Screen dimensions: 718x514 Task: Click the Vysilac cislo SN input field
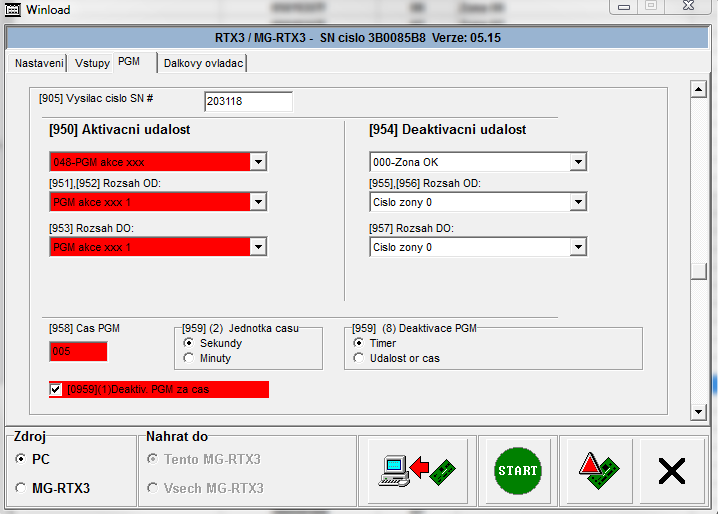(248, 101)
